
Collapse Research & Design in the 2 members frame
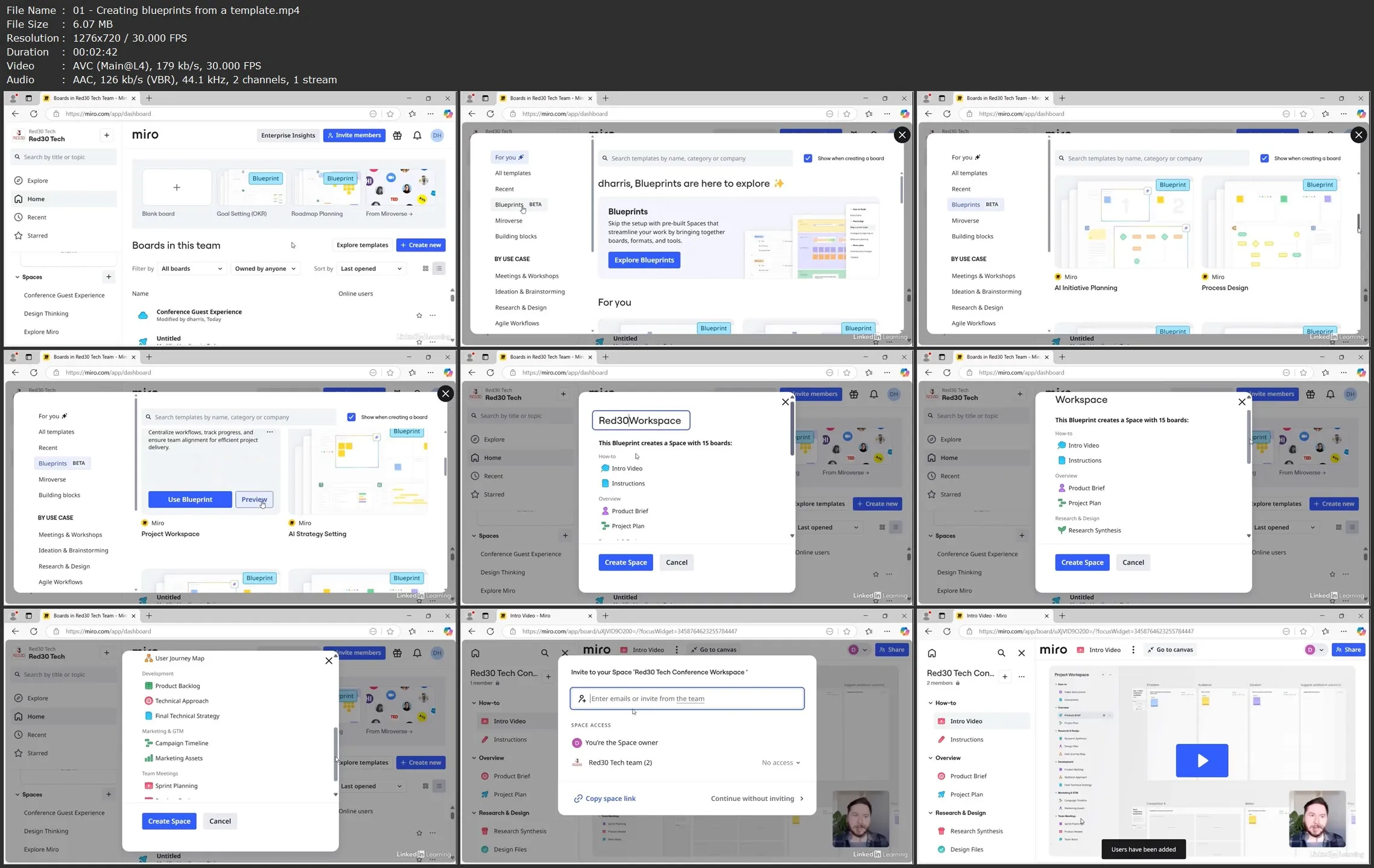[x=930, y=813]
